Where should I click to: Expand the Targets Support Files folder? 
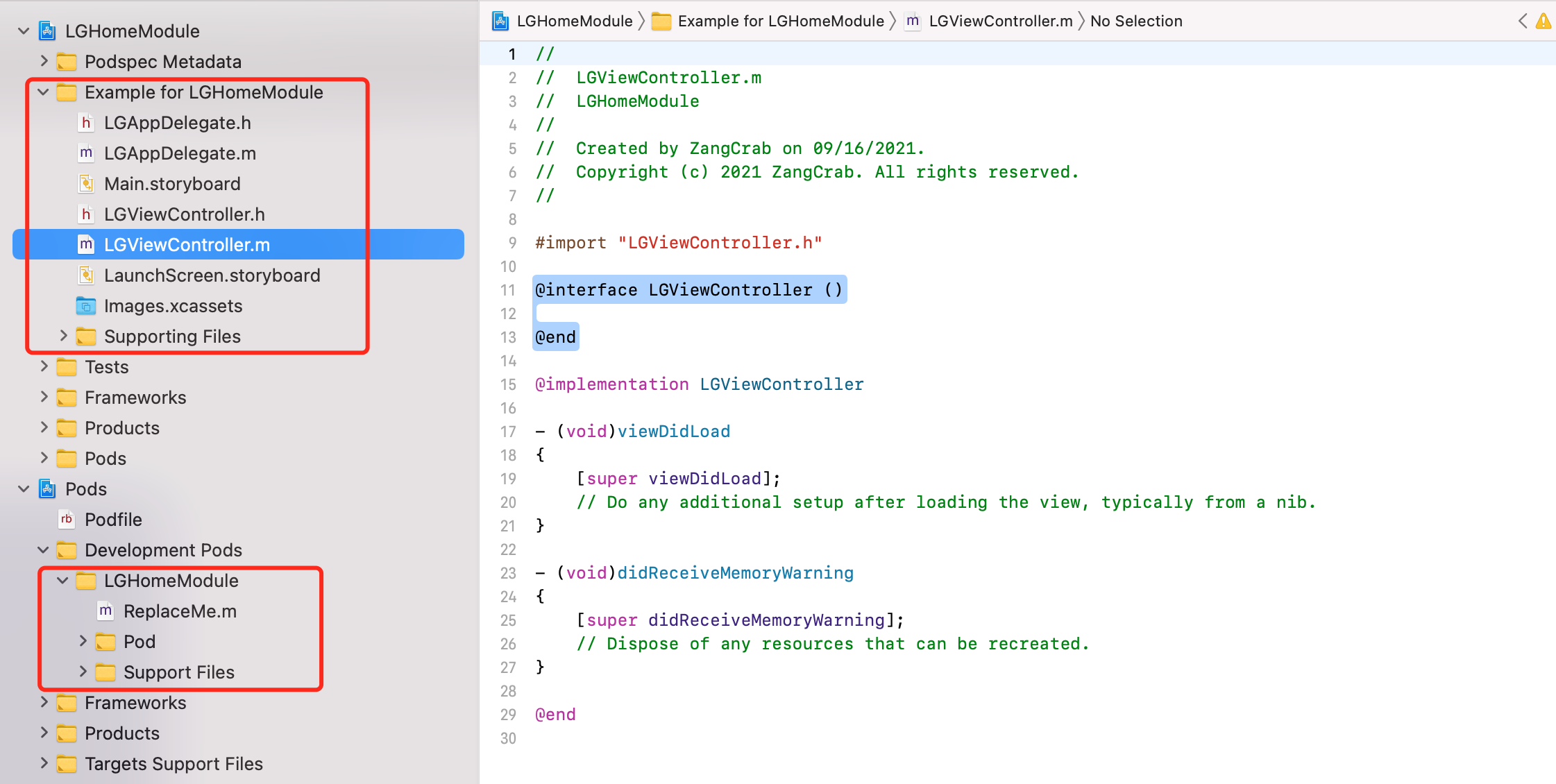point(44,763)
